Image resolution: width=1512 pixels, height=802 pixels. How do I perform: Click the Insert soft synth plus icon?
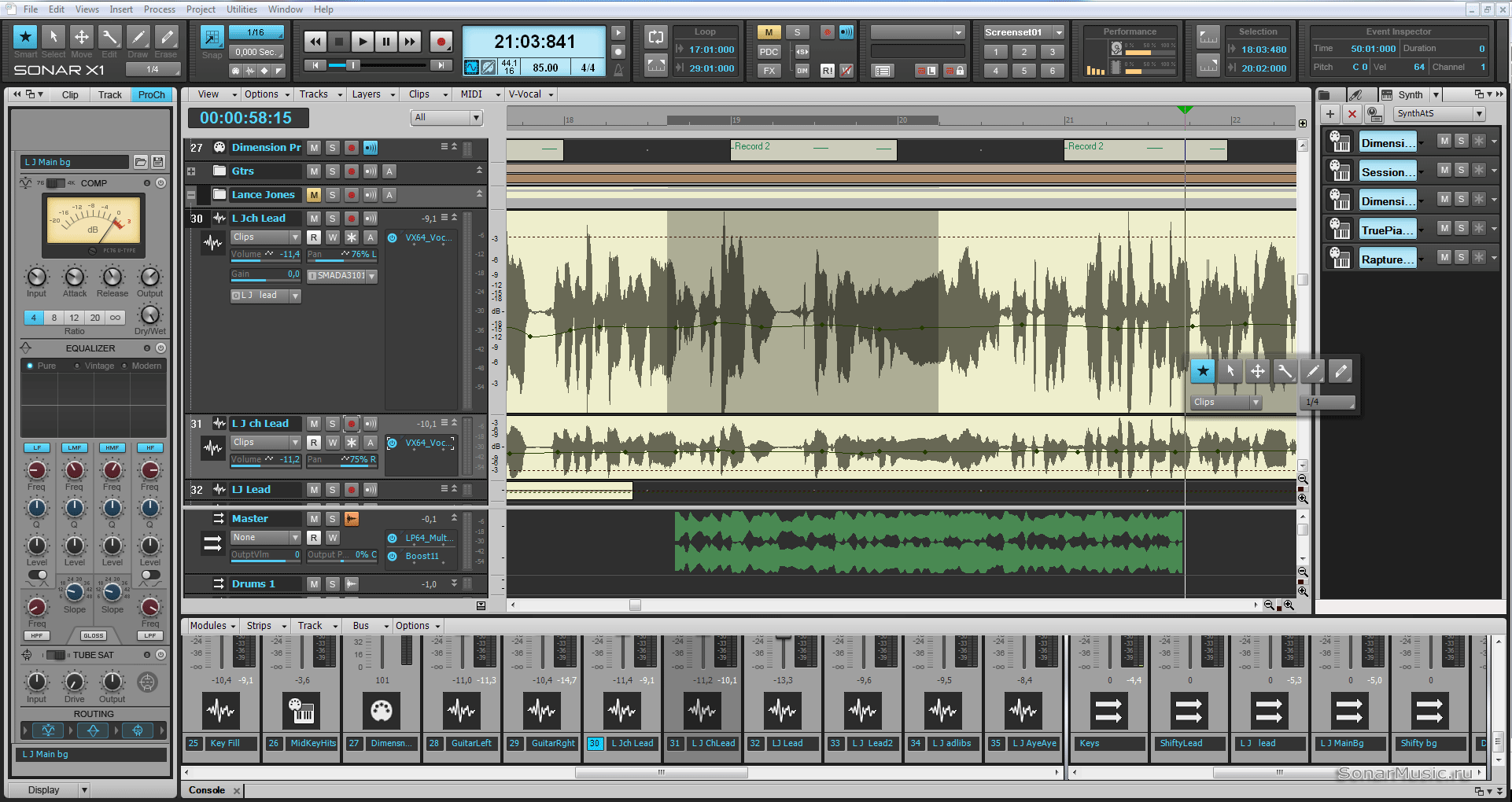click(x=1330, y=114)
